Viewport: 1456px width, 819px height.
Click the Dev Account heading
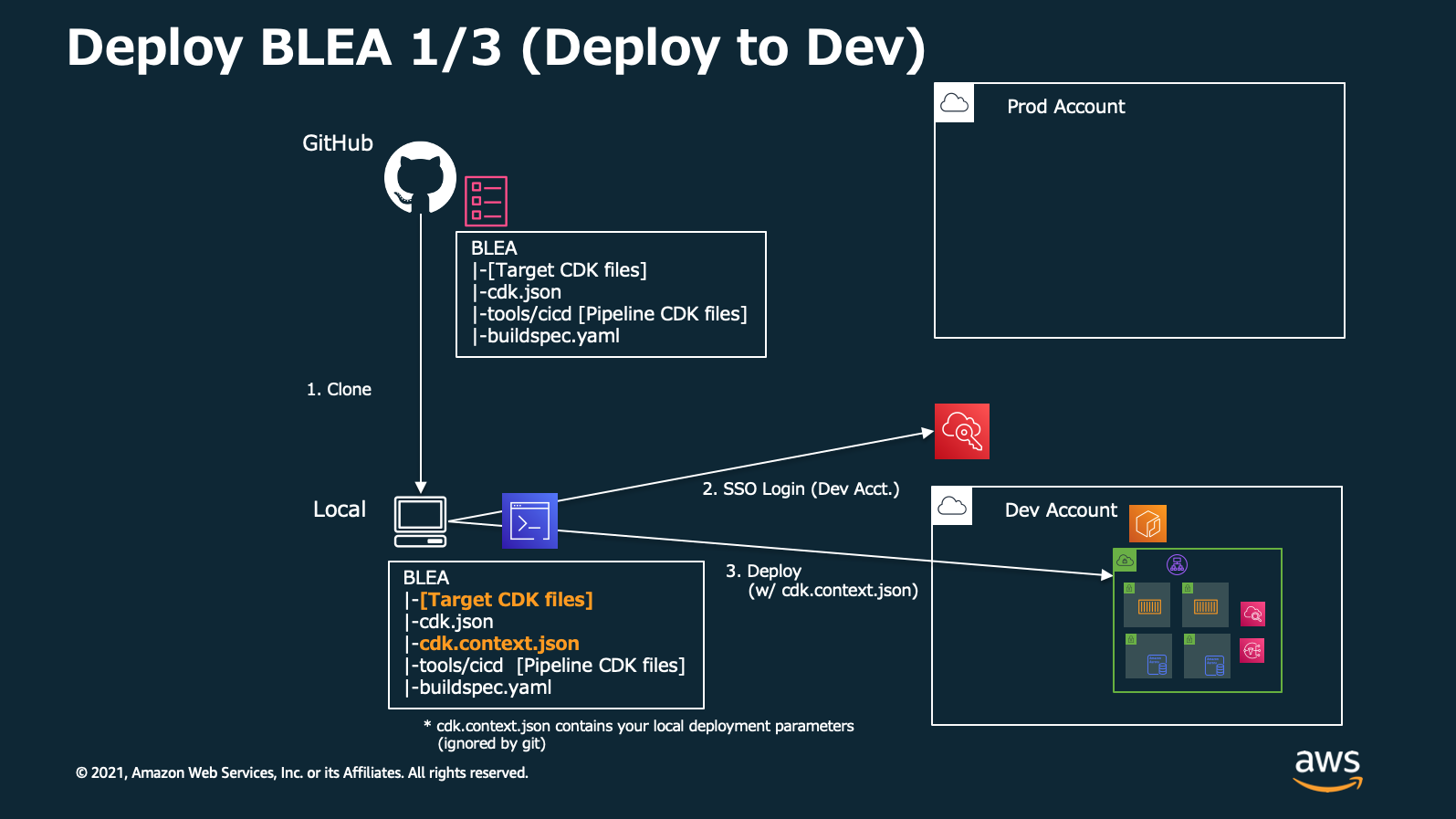1061,510
